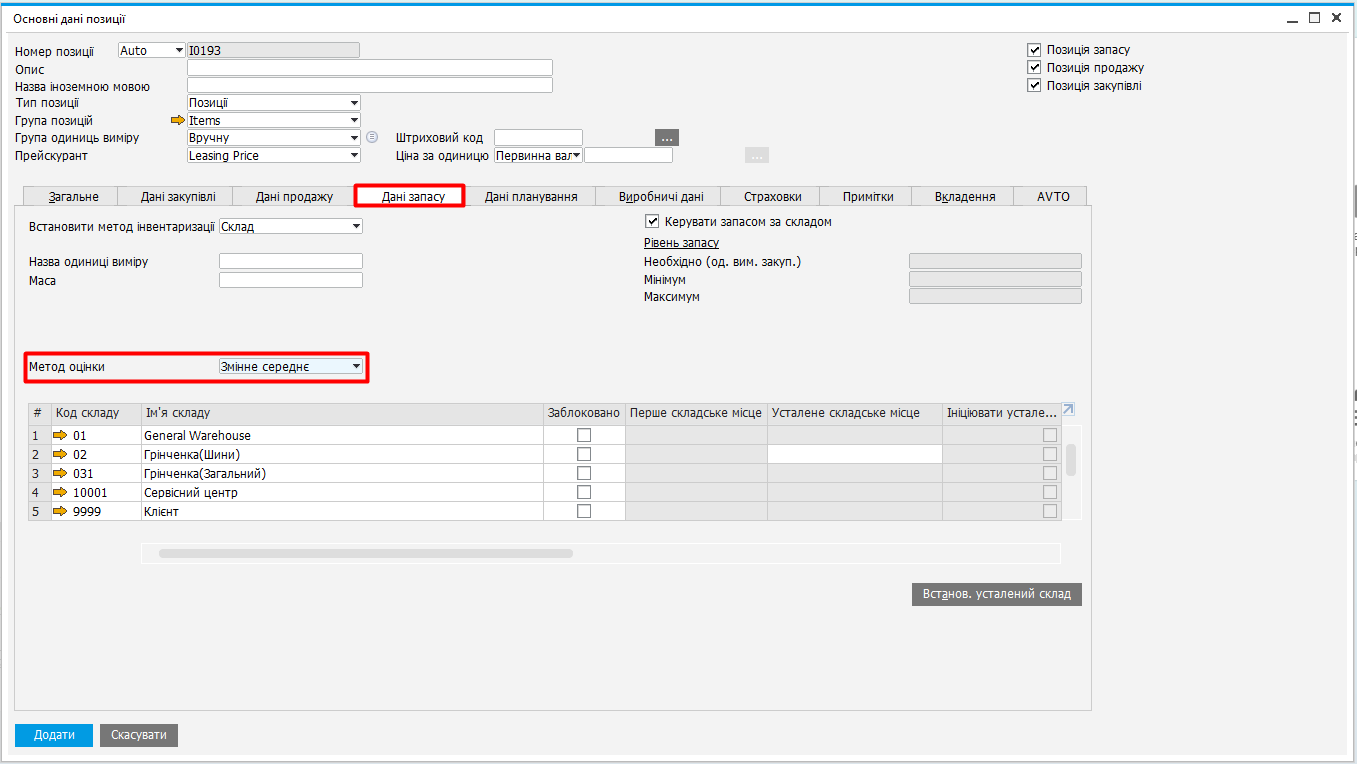Toggle Керувати запасом за складом checkbox
The height and width of the screenshot is (764, 1357).
point(652,222)
